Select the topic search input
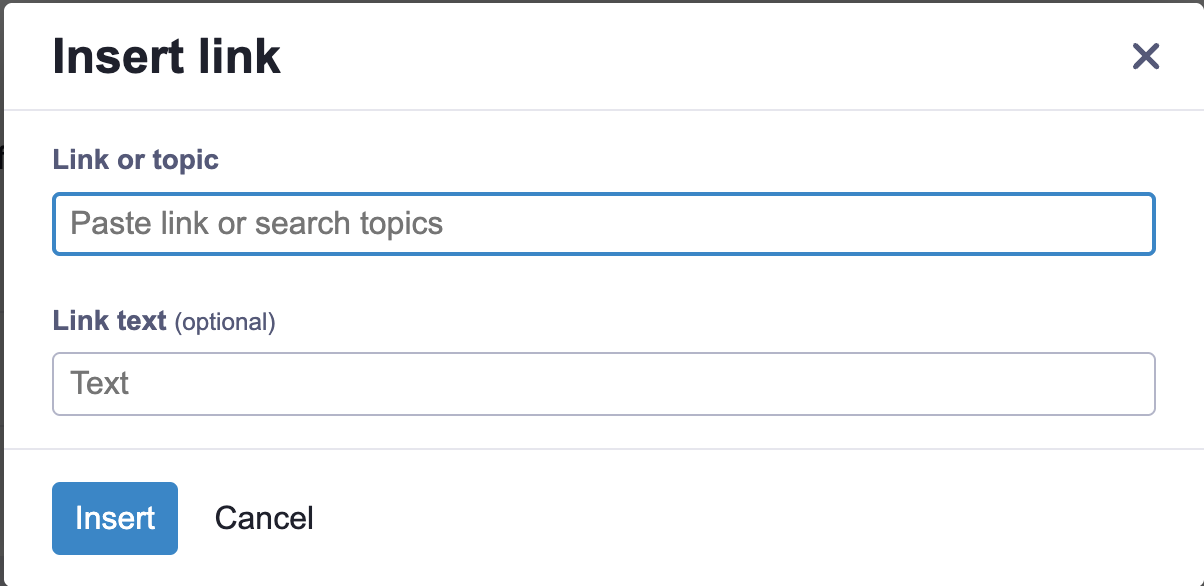This screenshot has height=586, width=1204. pyautogui.click(x=603, y=223)
